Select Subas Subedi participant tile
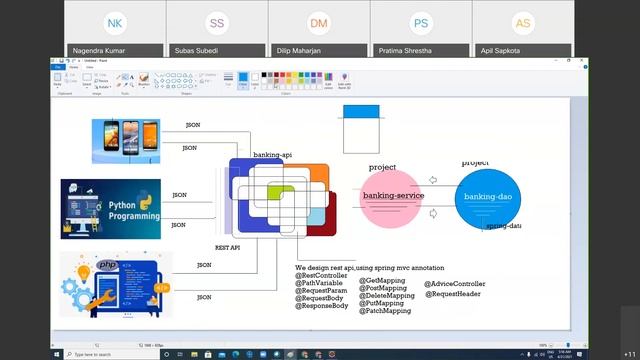 pos(217,28)
